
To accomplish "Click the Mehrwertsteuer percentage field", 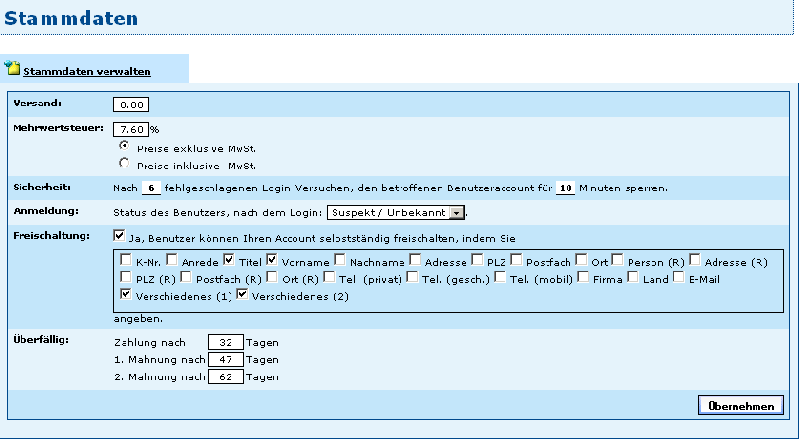I will (131, 129).
